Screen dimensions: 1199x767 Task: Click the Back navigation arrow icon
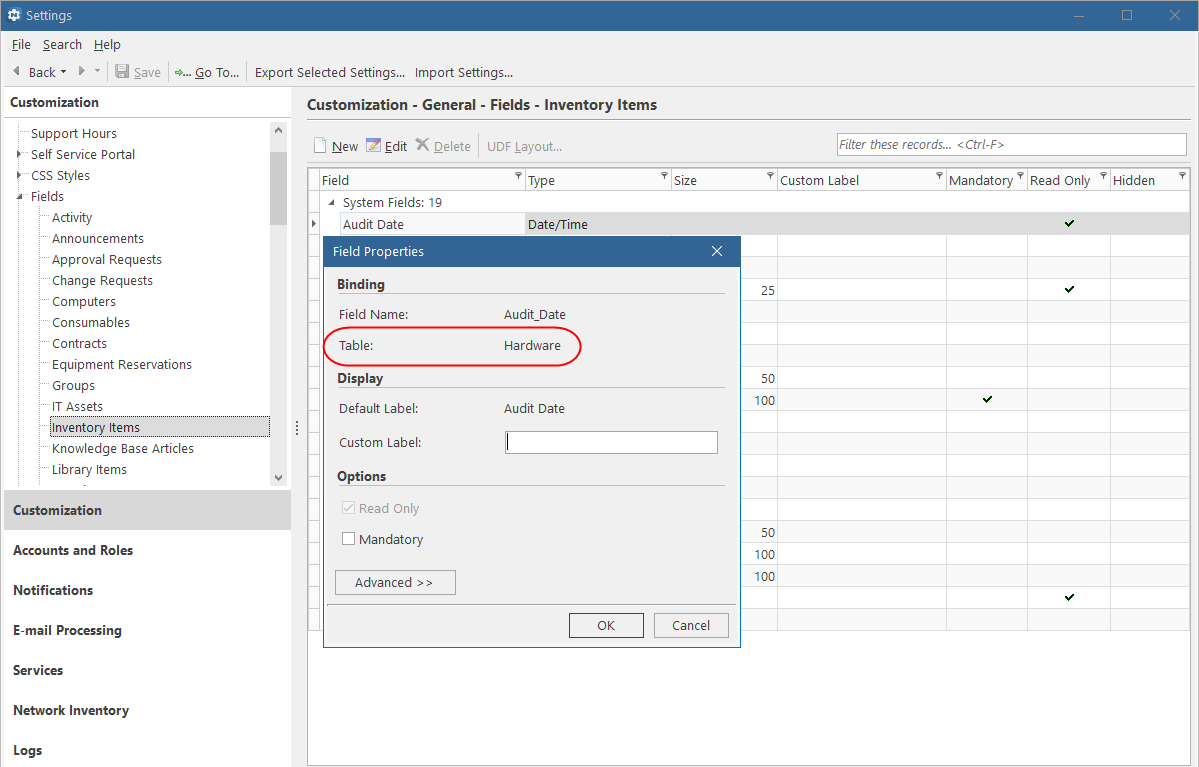pyautogui.click(x=16, y=72)
